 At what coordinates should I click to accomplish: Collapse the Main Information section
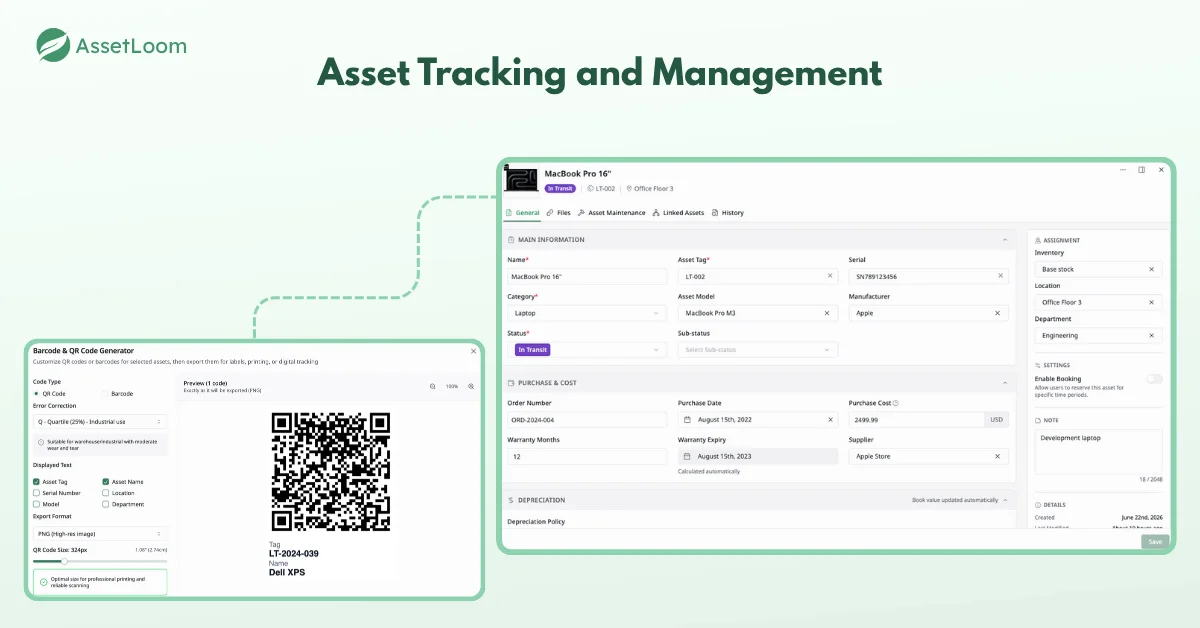tap(1005, 240)
